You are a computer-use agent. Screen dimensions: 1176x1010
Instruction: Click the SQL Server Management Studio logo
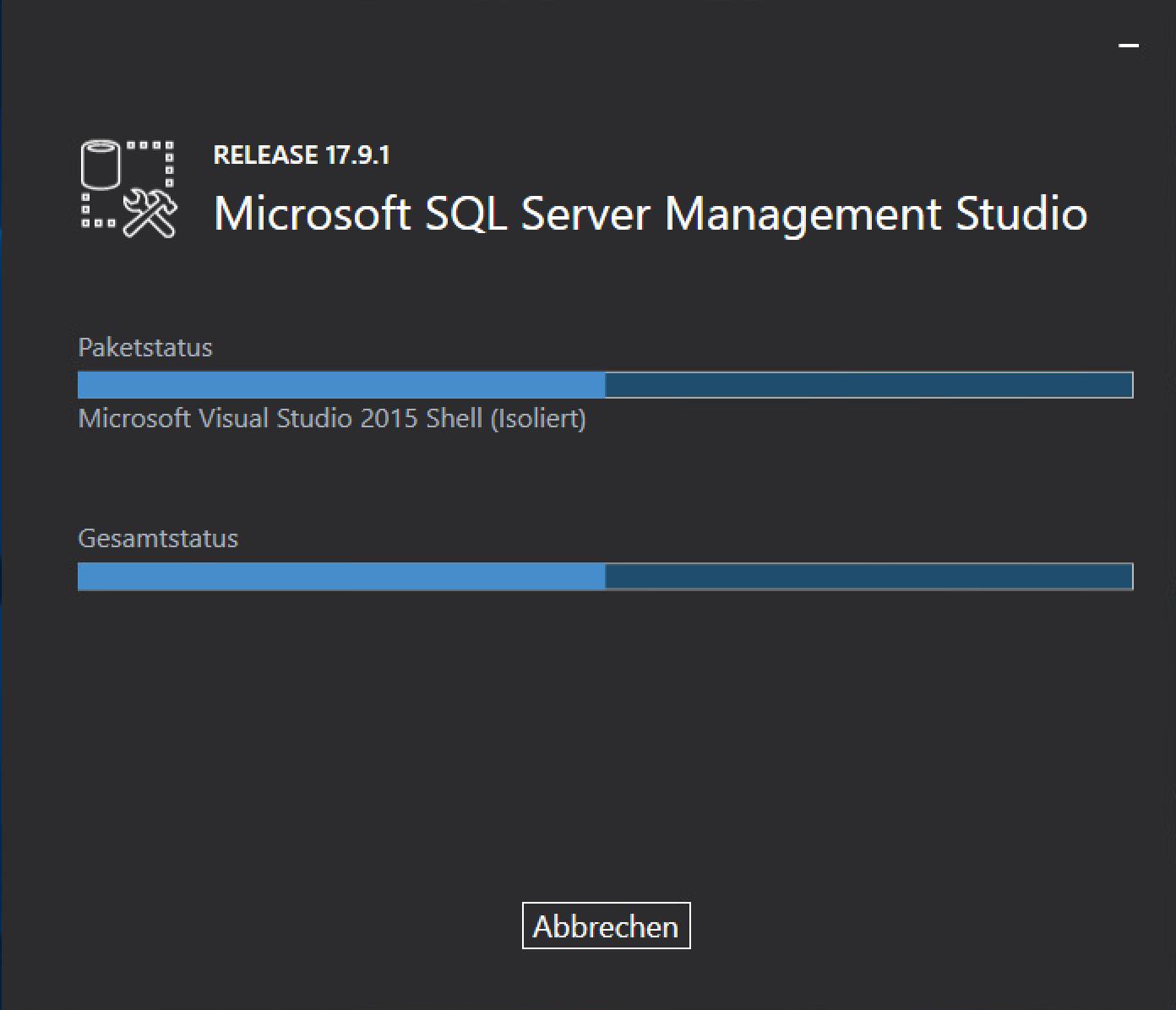point(128,189)
